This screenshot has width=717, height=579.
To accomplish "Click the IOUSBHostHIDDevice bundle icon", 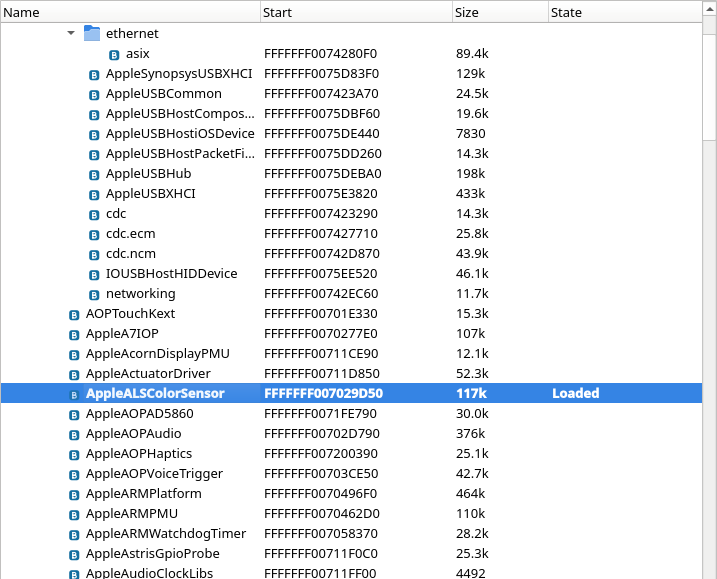I will pos(94,275).
